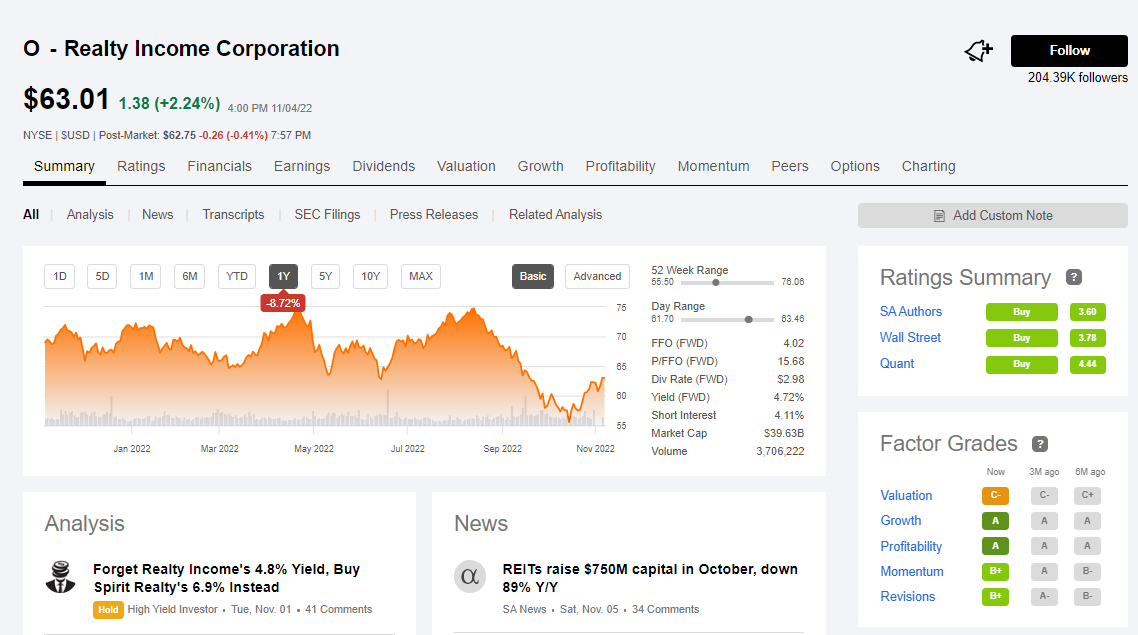Switch chart to Basic mode
Image resolution: width=1138 pixels, height=635 pixels.
point(533,276)
